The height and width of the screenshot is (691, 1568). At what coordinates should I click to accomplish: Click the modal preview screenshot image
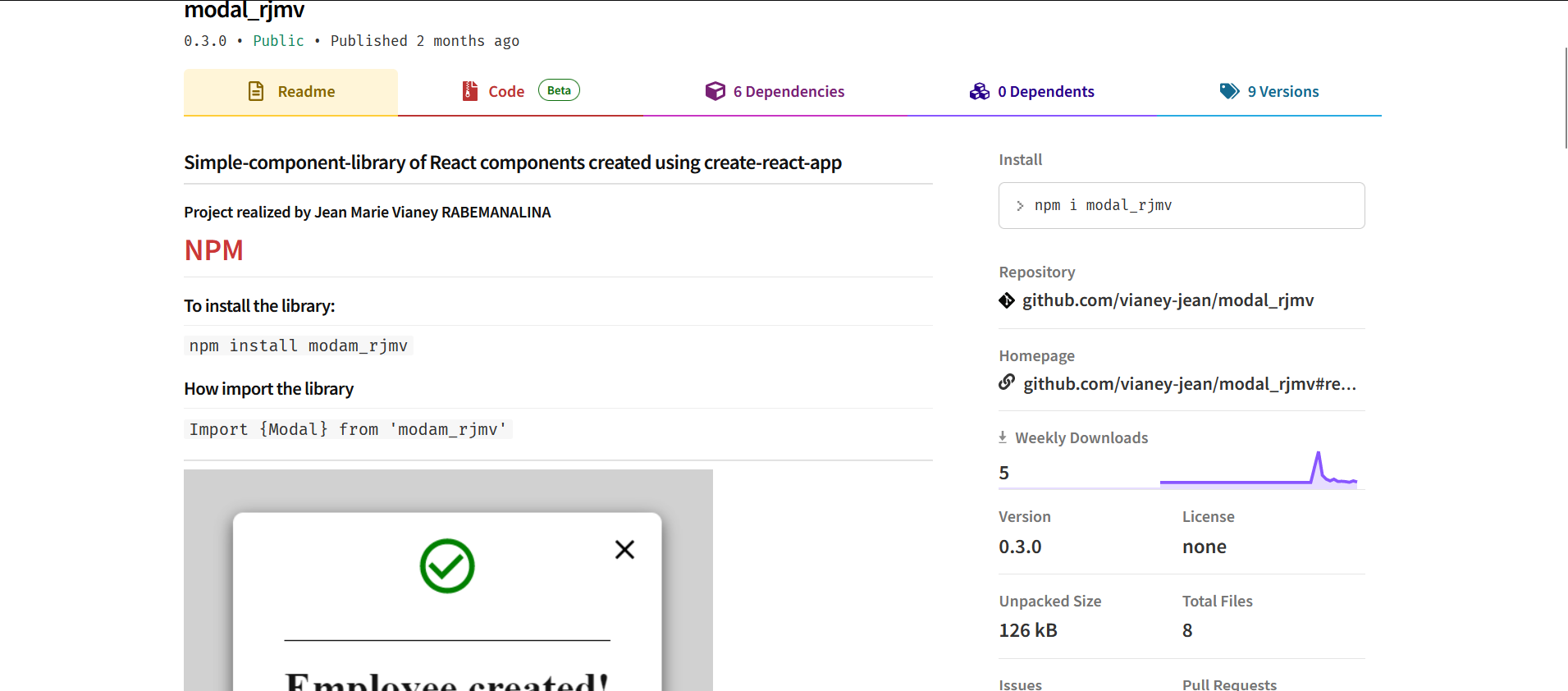coord(448,580)
